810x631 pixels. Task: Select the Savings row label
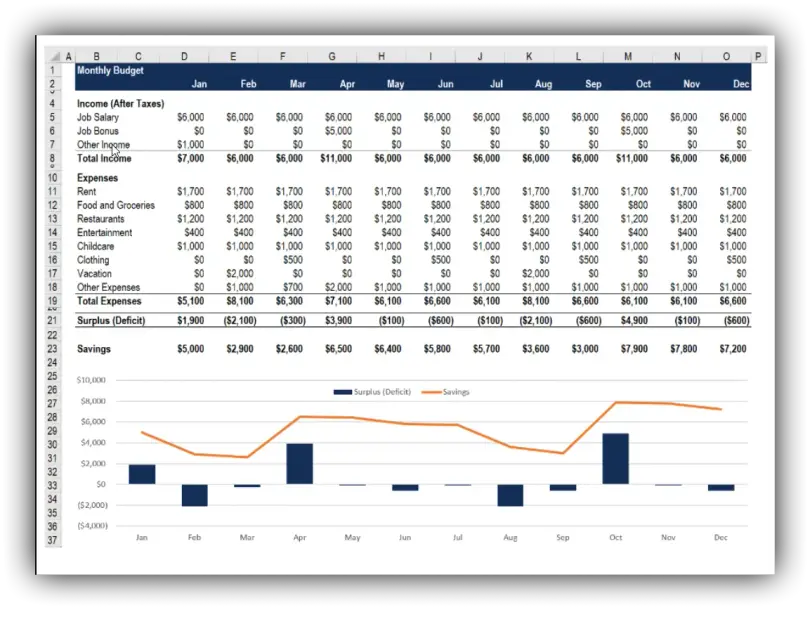93,348
